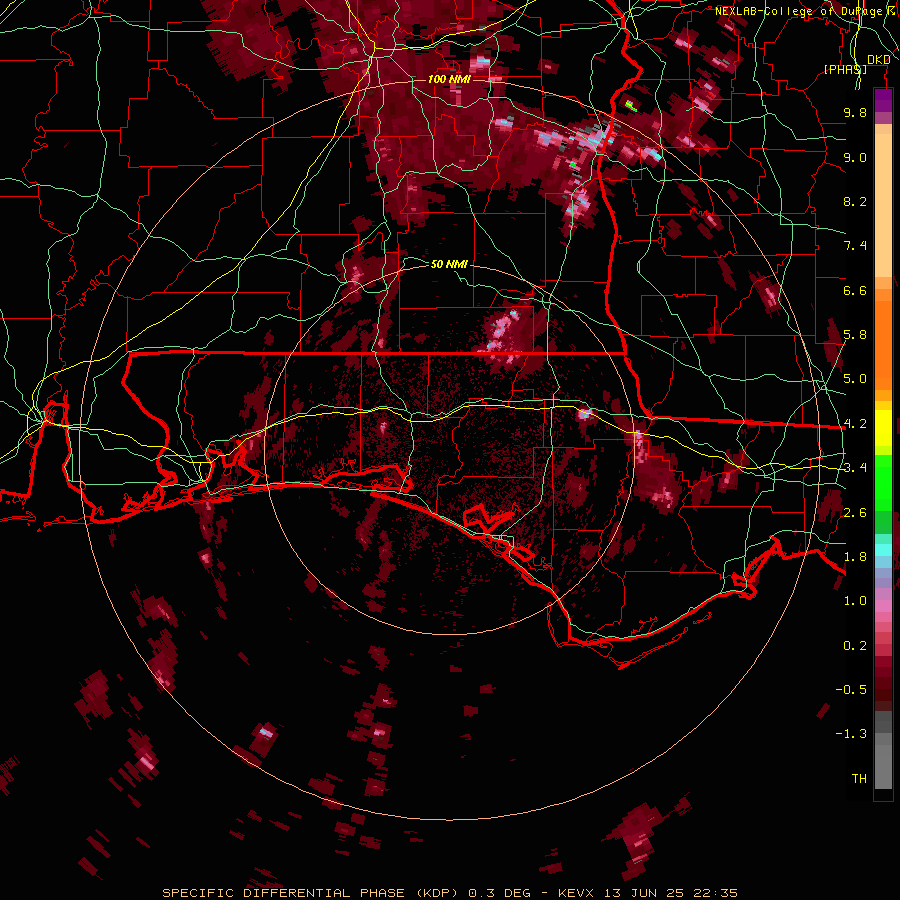The image size is (900, 900).
Task: Click the yellow band of the color bar
Action: click(x=883, y=428)
